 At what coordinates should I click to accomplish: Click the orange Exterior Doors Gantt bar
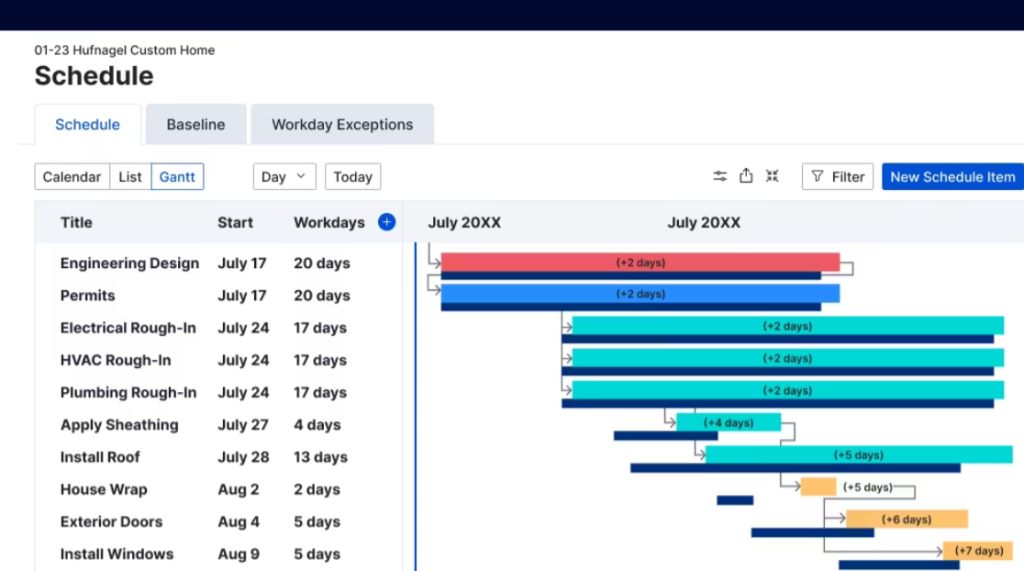[x=906, y=519]
